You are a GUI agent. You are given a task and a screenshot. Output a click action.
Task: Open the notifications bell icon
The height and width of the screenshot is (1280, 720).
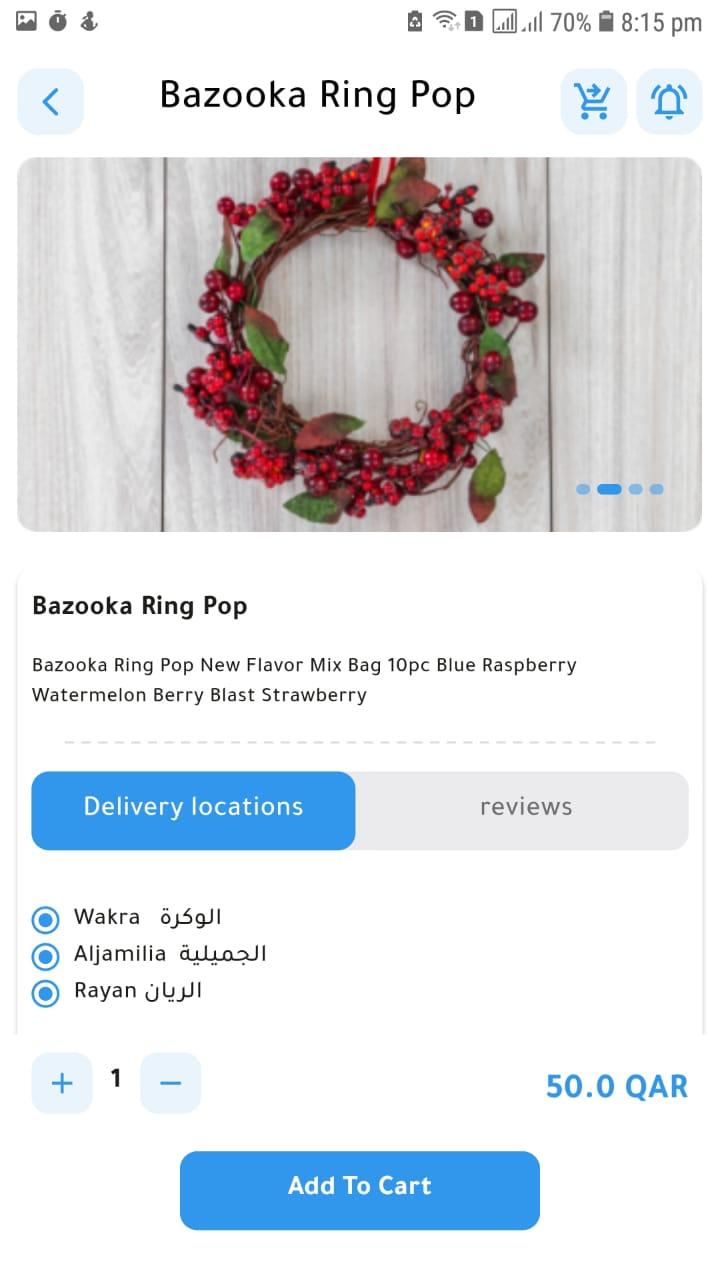669,101
